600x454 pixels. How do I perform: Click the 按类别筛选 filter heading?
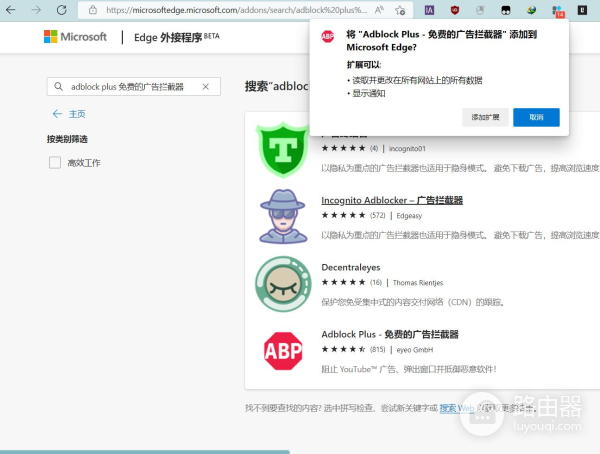pos(67,139)
